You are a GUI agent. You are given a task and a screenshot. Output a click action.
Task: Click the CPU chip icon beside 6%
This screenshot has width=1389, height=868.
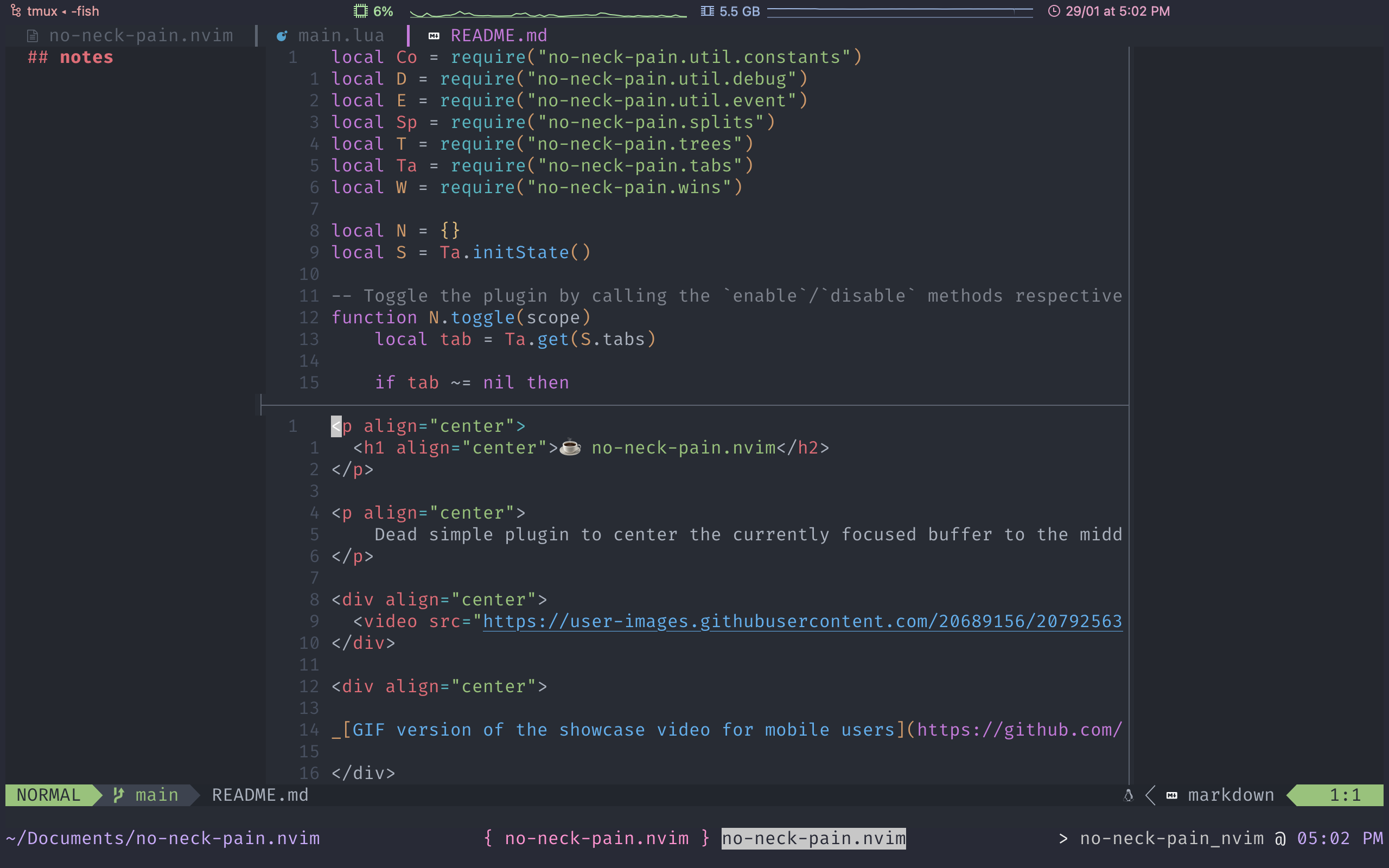click(x=360, y=10)
